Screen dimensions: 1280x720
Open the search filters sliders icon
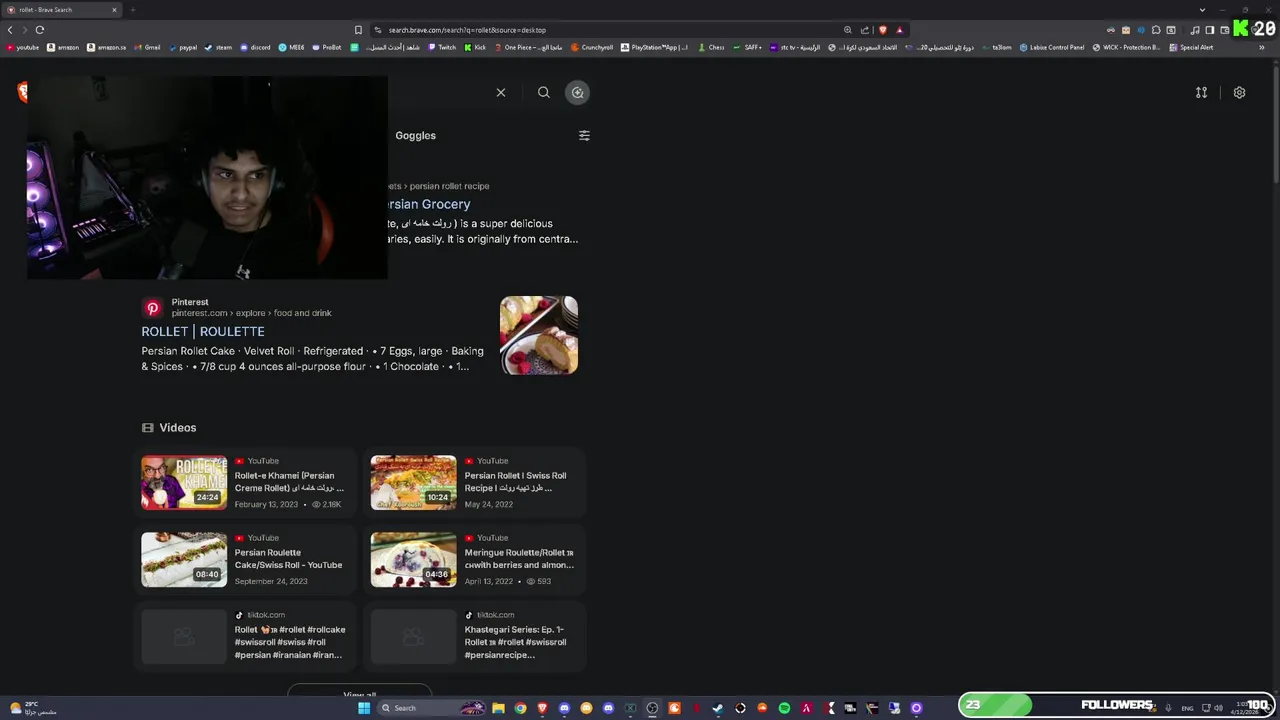click(584, 135)
